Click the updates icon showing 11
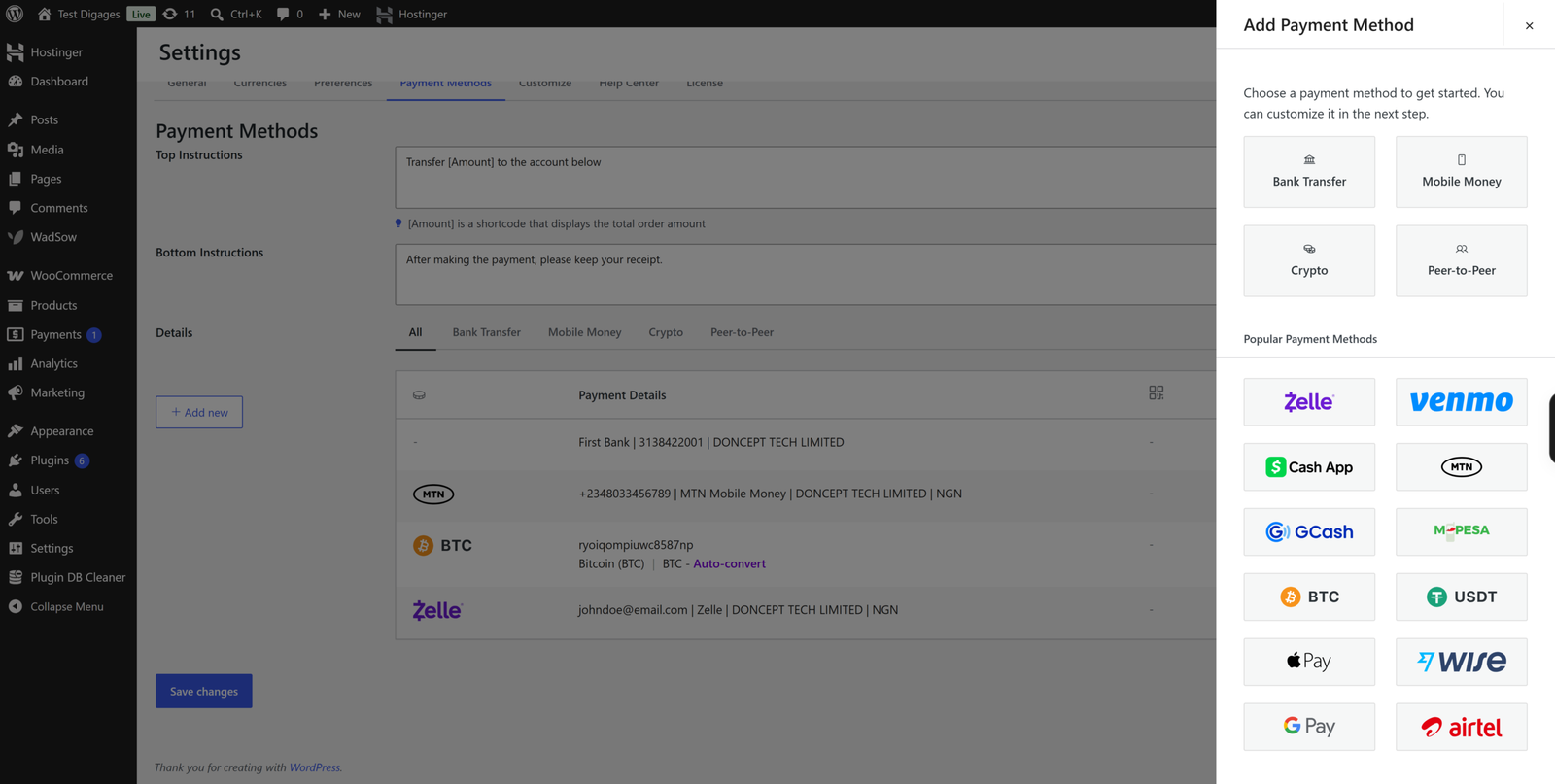Screen dimensions: 1555x784 click(170, 14)
